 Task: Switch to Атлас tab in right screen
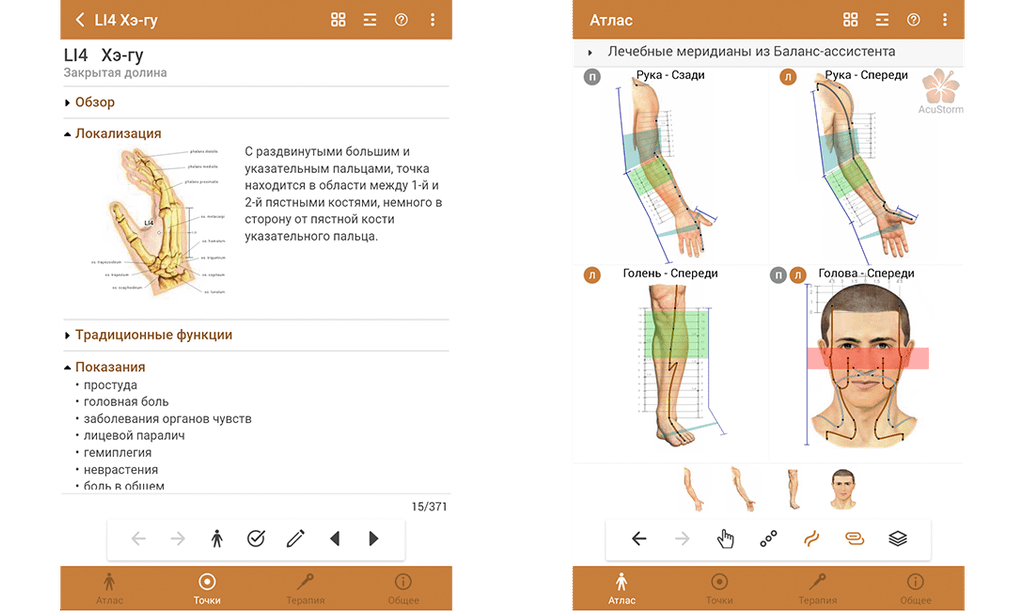(621, 588)
